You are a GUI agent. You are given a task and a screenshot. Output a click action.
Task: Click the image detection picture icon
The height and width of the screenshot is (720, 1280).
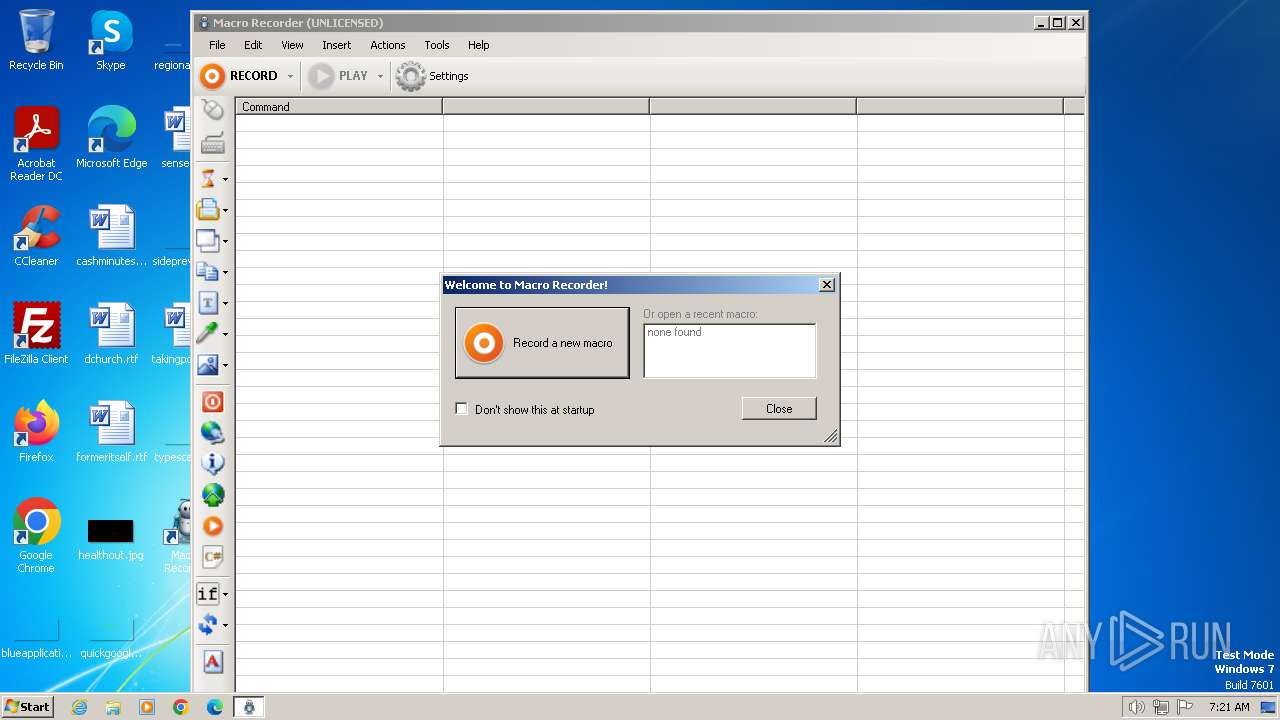208,365
